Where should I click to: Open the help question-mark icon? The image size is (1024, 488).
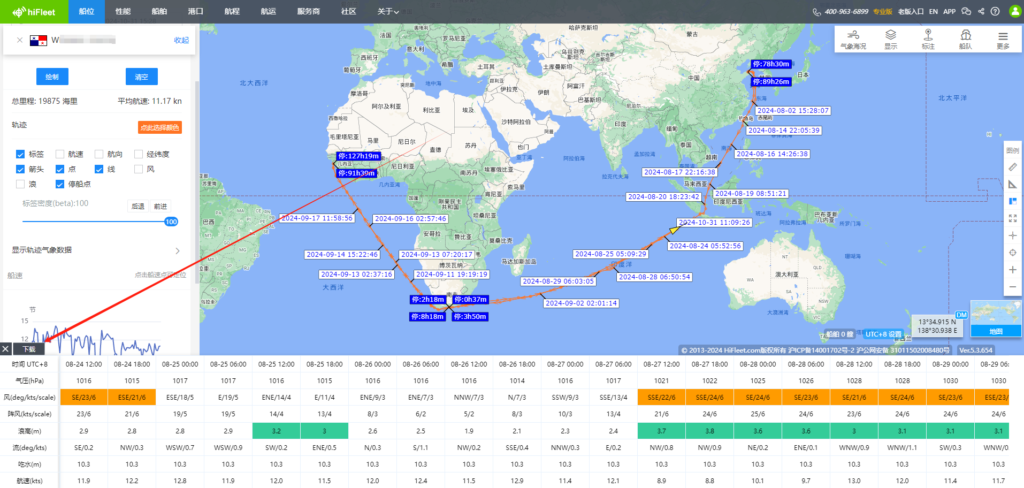point(995,11)
